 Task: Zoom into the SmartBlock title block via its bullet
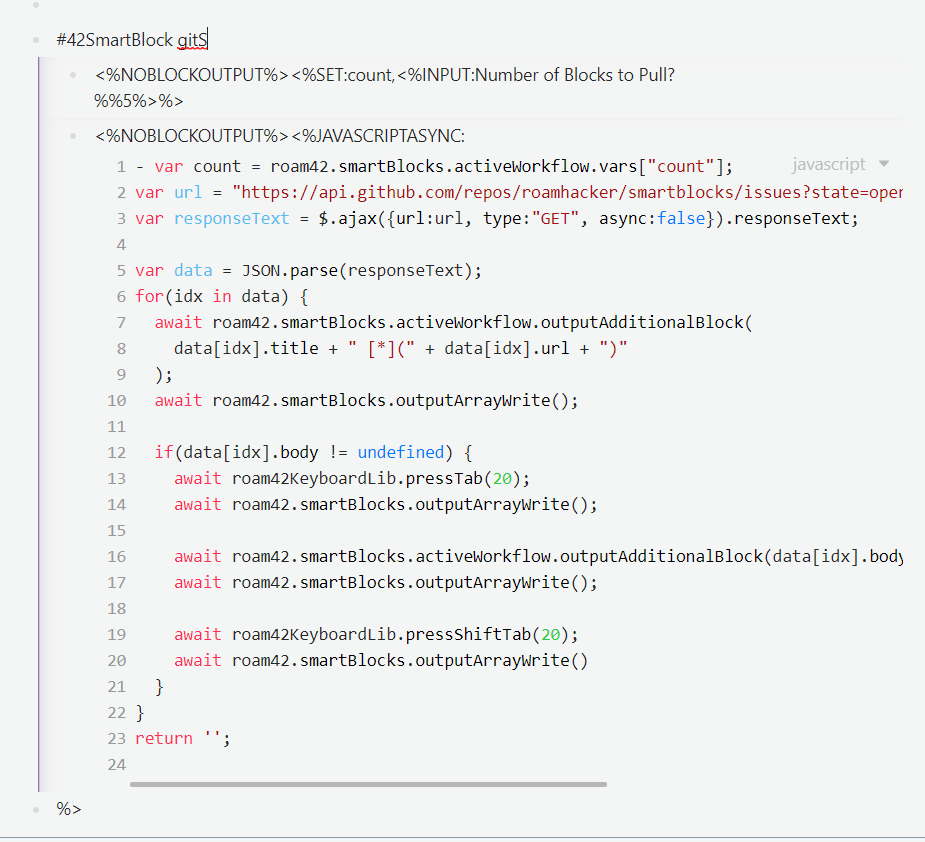pyautogui.click(x=36, y=39)
